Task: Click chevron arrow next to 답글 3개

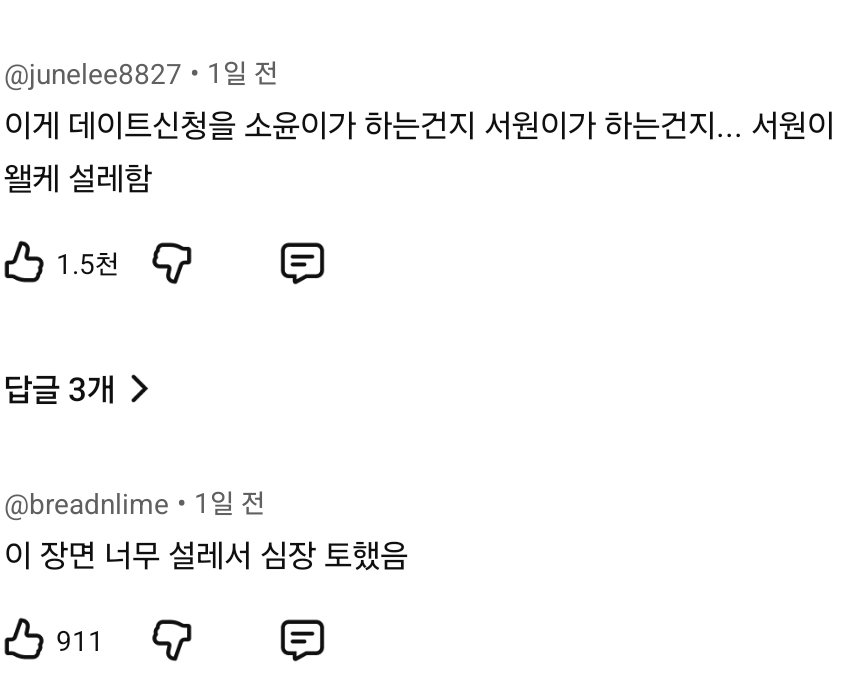Action: 139,389
